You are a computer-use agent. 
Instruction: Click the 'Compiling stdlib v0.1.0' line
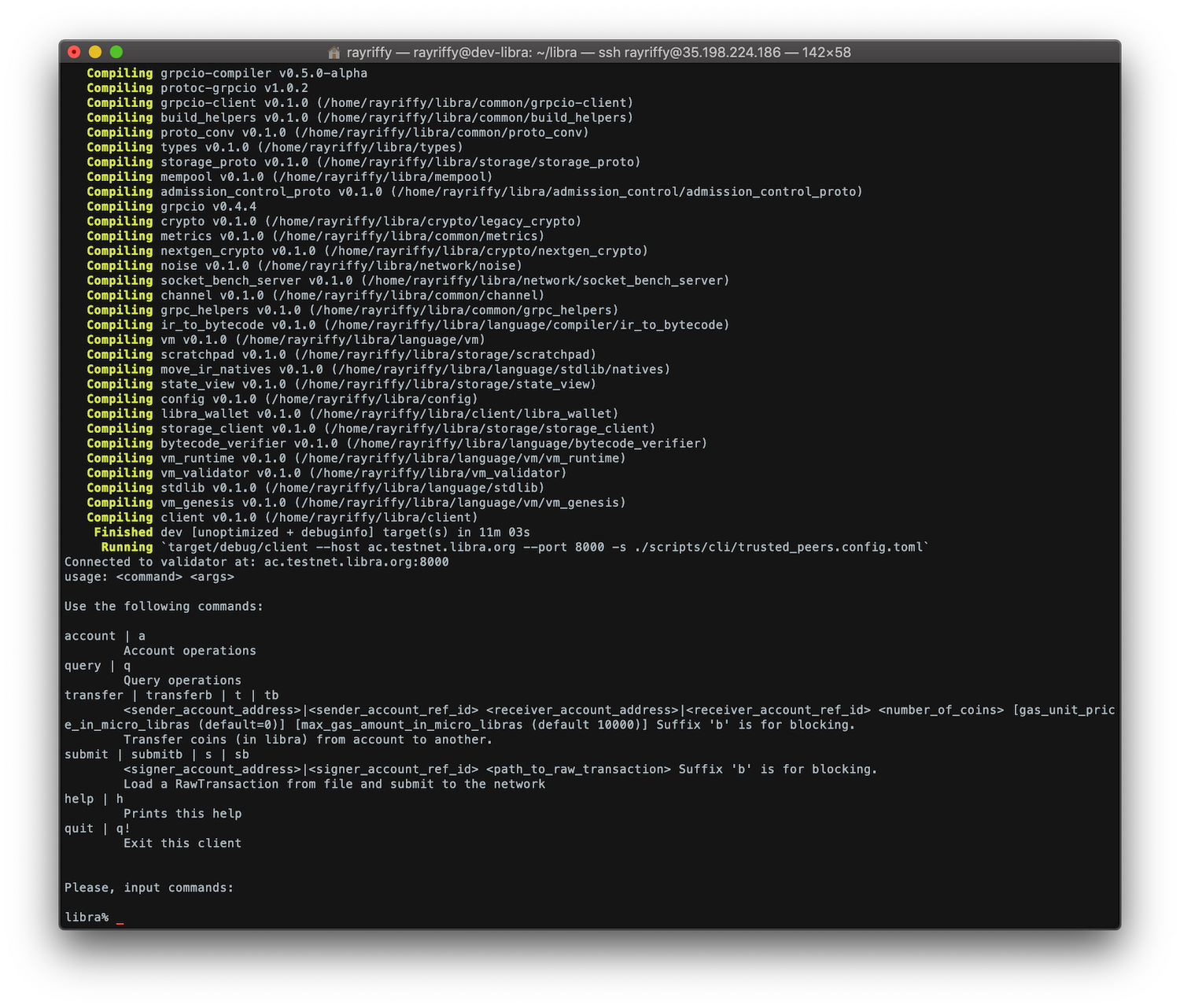[x=316, y=488]
